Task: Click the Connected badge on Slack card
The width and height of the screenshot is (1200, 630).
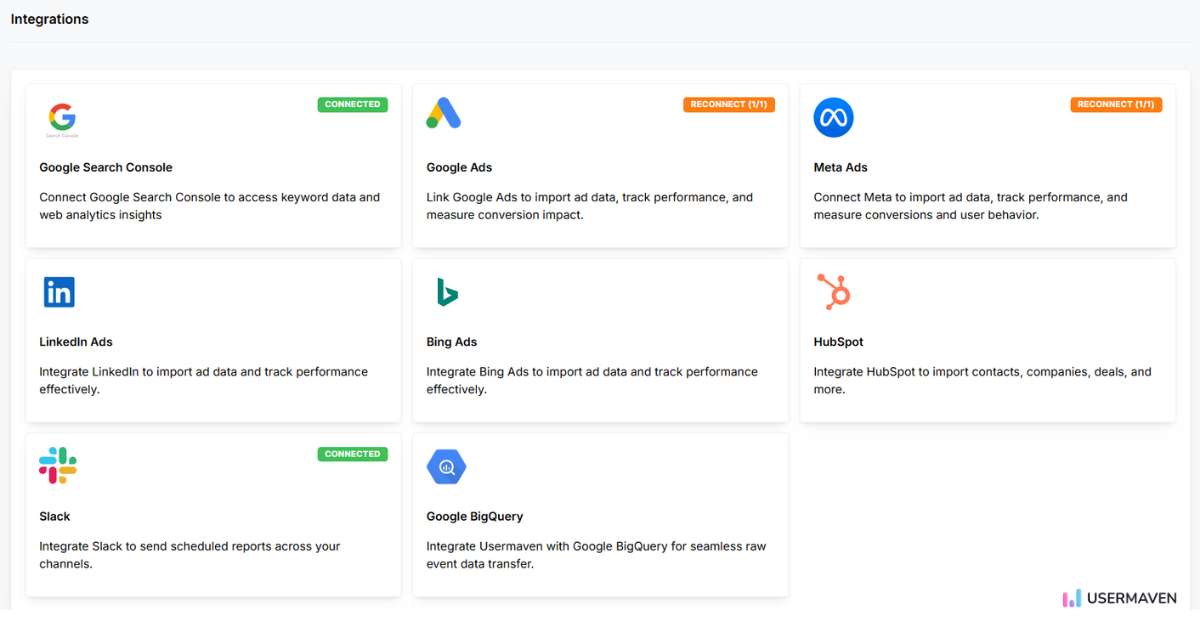Action: pyautogui.click(x=352, y=454)
